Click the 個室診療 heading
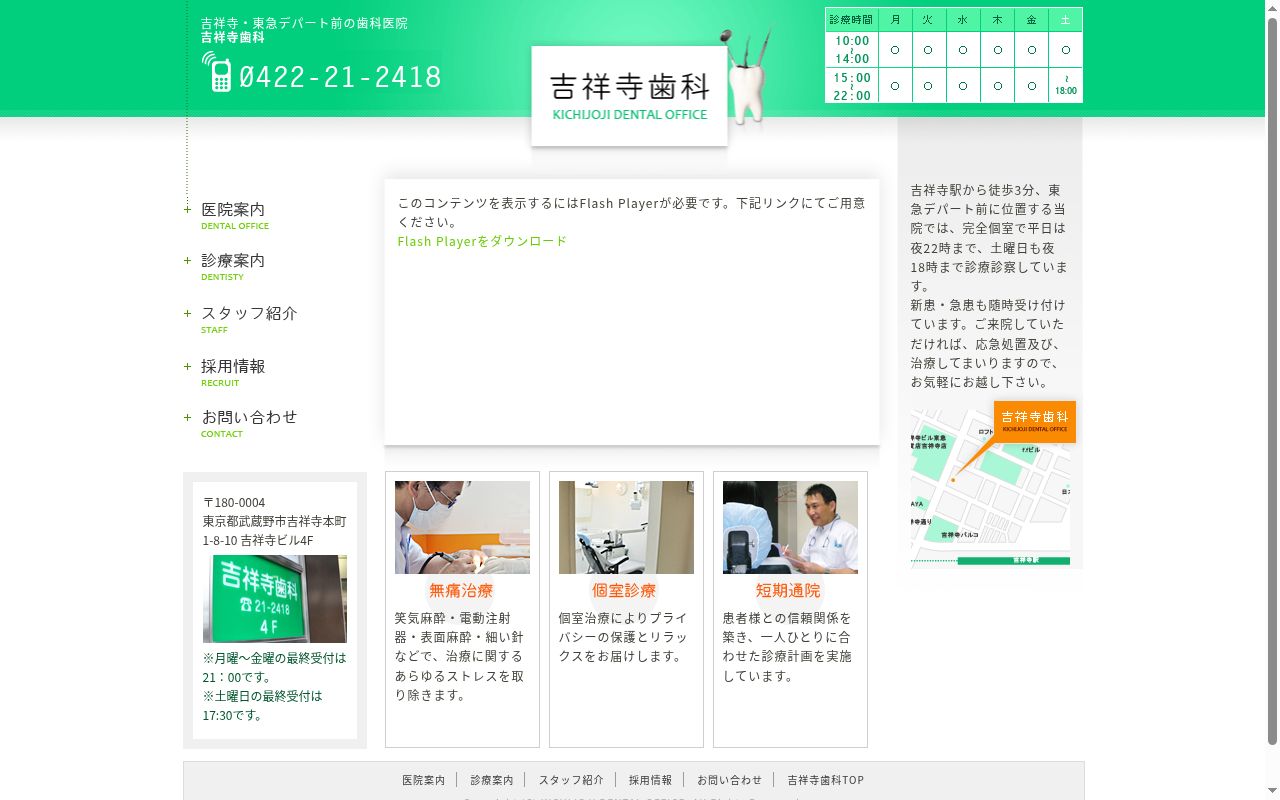Viewport: 1280px width, 800px height. tap(624, 590)
